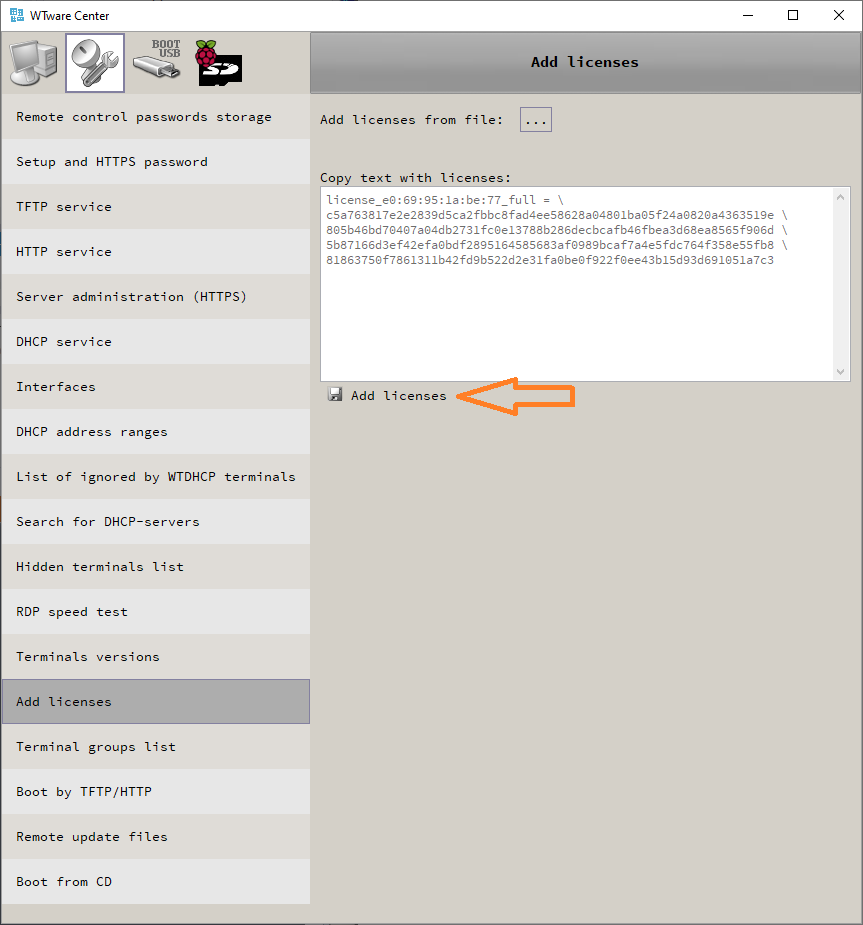This screenshot has width=863, height=925.
Task: Open the terminals computer icon tab
Action: click(x=32, y=63)
